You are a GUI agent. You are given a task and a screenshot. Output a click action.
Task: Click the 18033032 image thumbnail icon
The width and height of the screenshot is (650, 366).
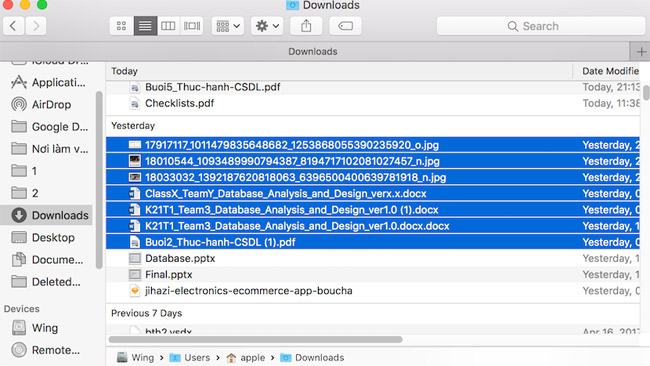click(x=135, y=177)
